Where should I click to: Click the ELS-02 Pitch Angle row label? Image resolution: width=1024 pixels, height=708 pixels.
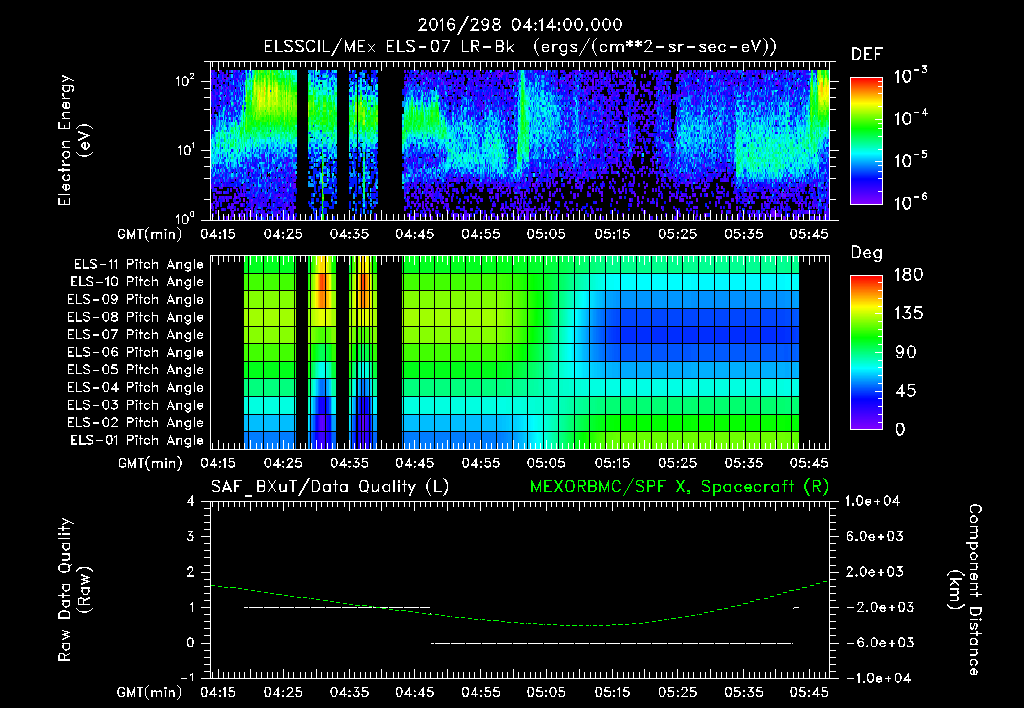pos(135,423)
